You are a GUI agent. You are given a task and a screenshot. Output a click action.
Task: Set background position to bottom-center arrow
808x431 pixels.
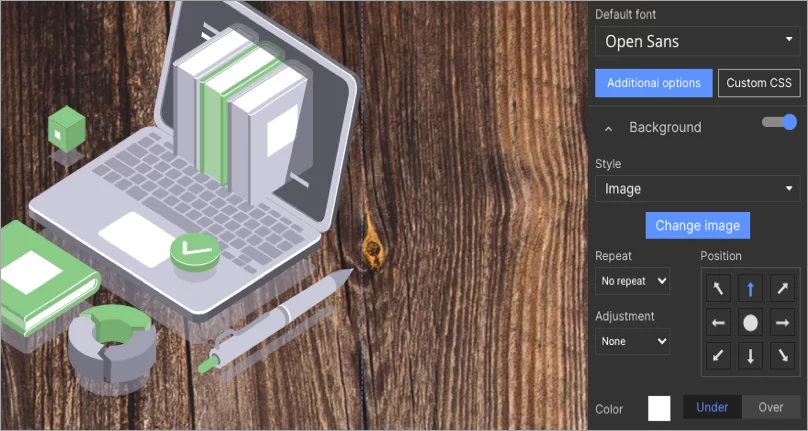coord(751,355)
